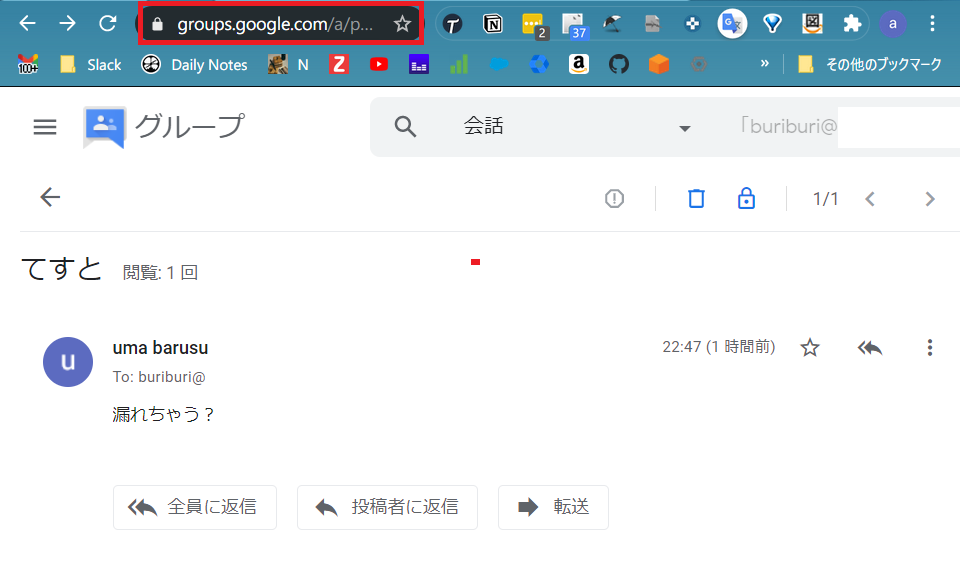Open the Gmail 100+ bookmark

[x=28, y=64]
